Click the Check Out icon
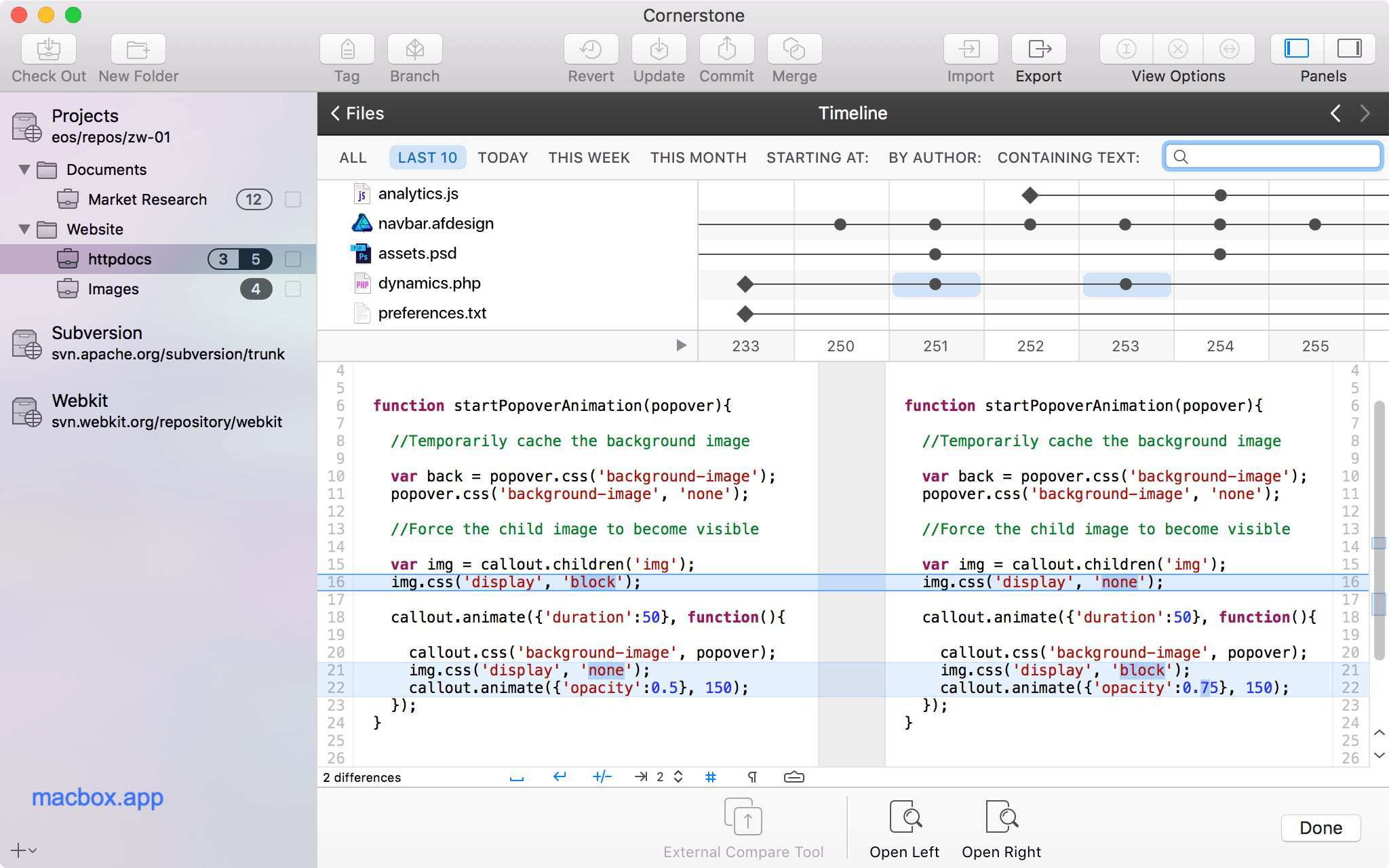 pyautogui.click(x=48, y=50)
